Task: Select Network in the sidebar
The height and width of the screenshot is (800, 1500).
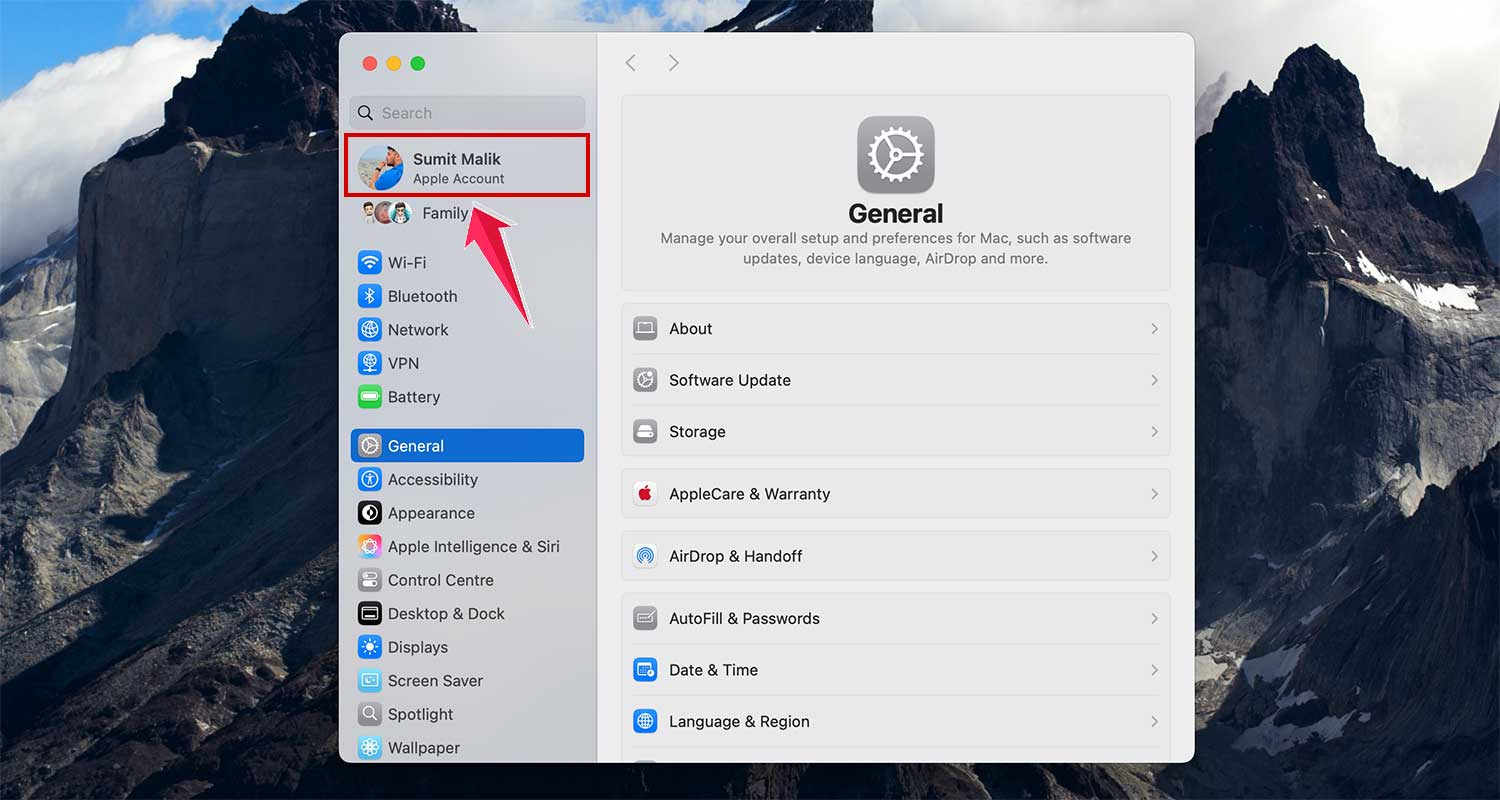Action: click(x=370, y=329)
